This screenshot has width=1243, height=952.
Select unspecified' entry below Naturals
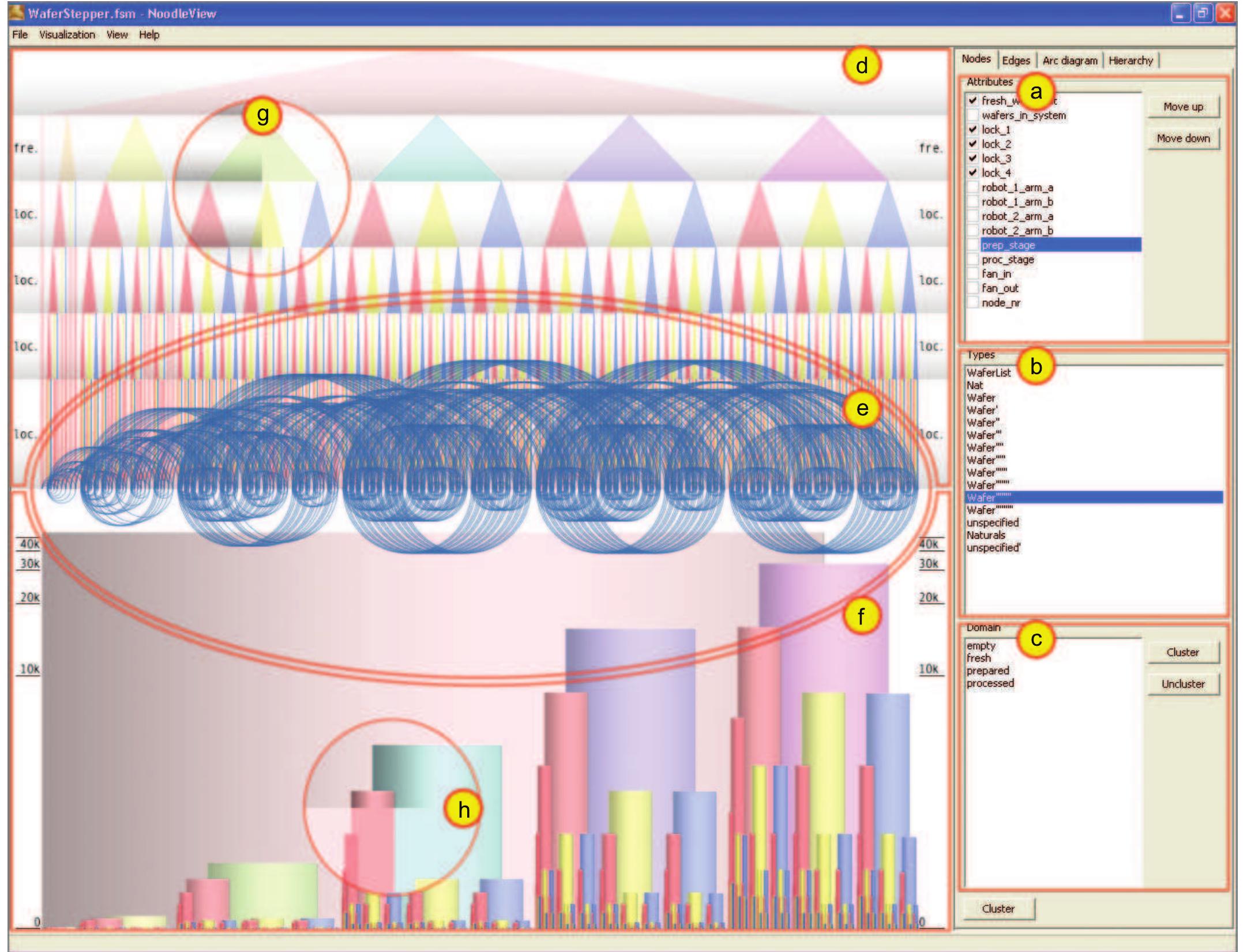(x=994, y=548)
